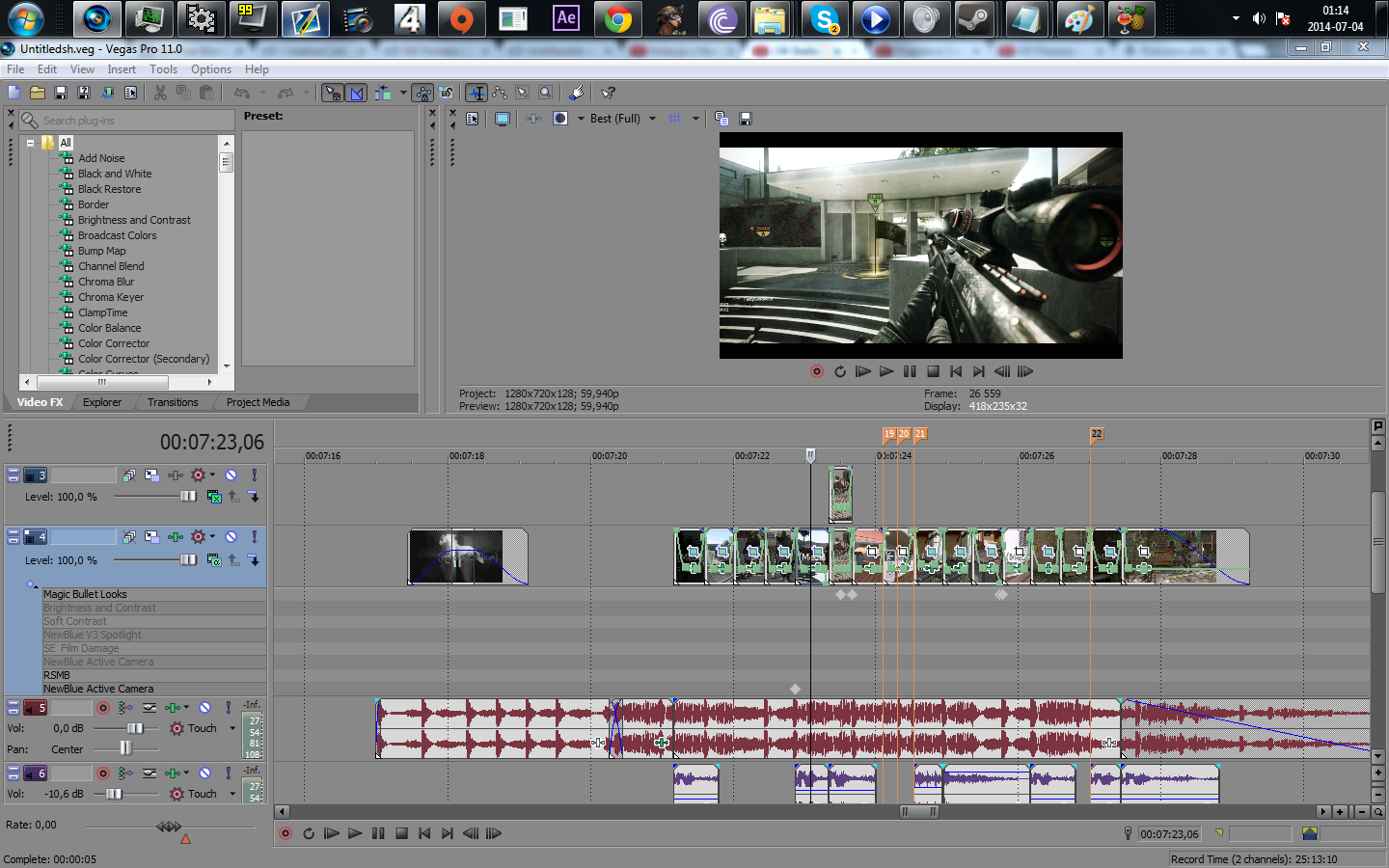Open the File menu
This screenshot has height=868, width=1389.
(x=15, y=69)
